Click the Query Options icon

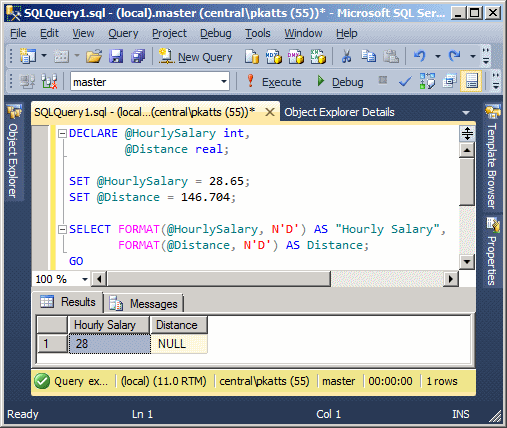pyautogui.click(x=449, y=81)
